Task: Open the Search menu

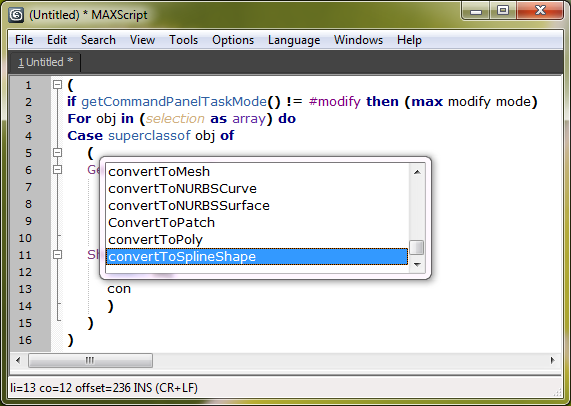Action: (98, 40)
